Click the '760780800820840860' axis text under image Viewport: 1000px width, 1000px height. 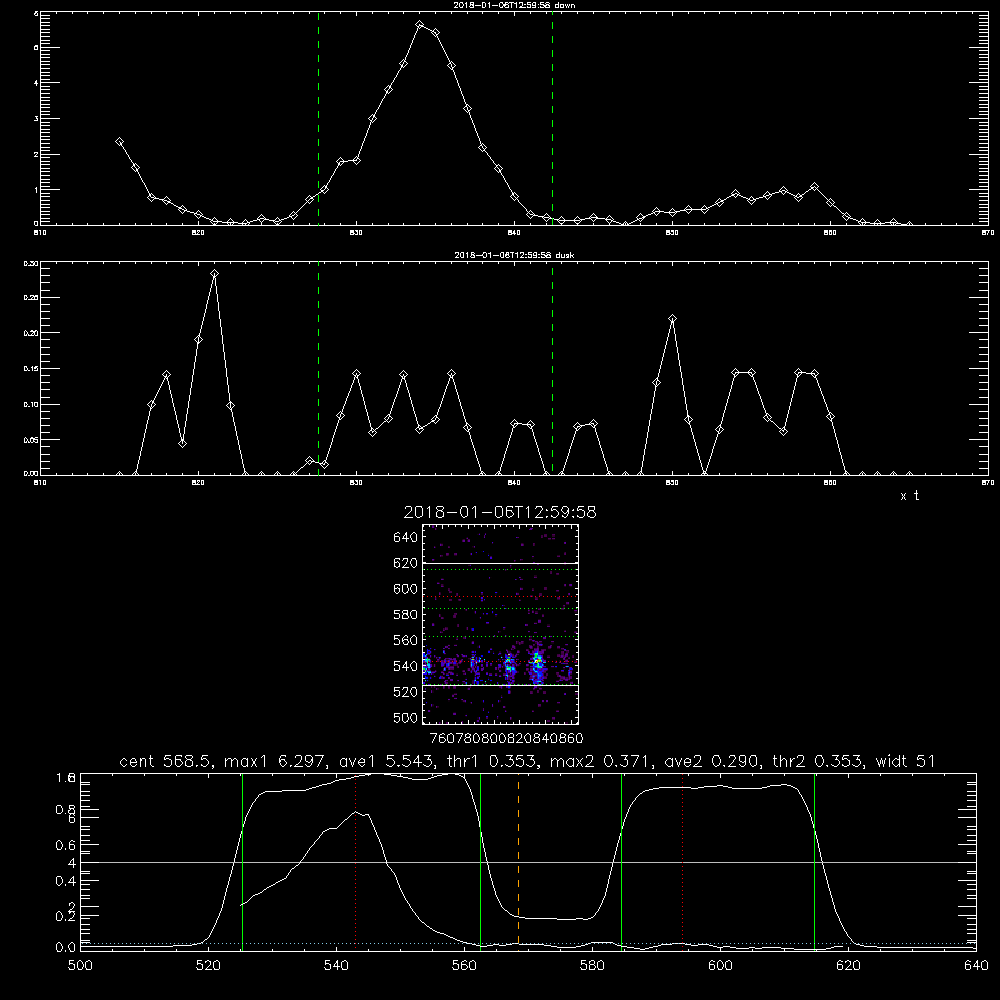click(x=507, y=739)
